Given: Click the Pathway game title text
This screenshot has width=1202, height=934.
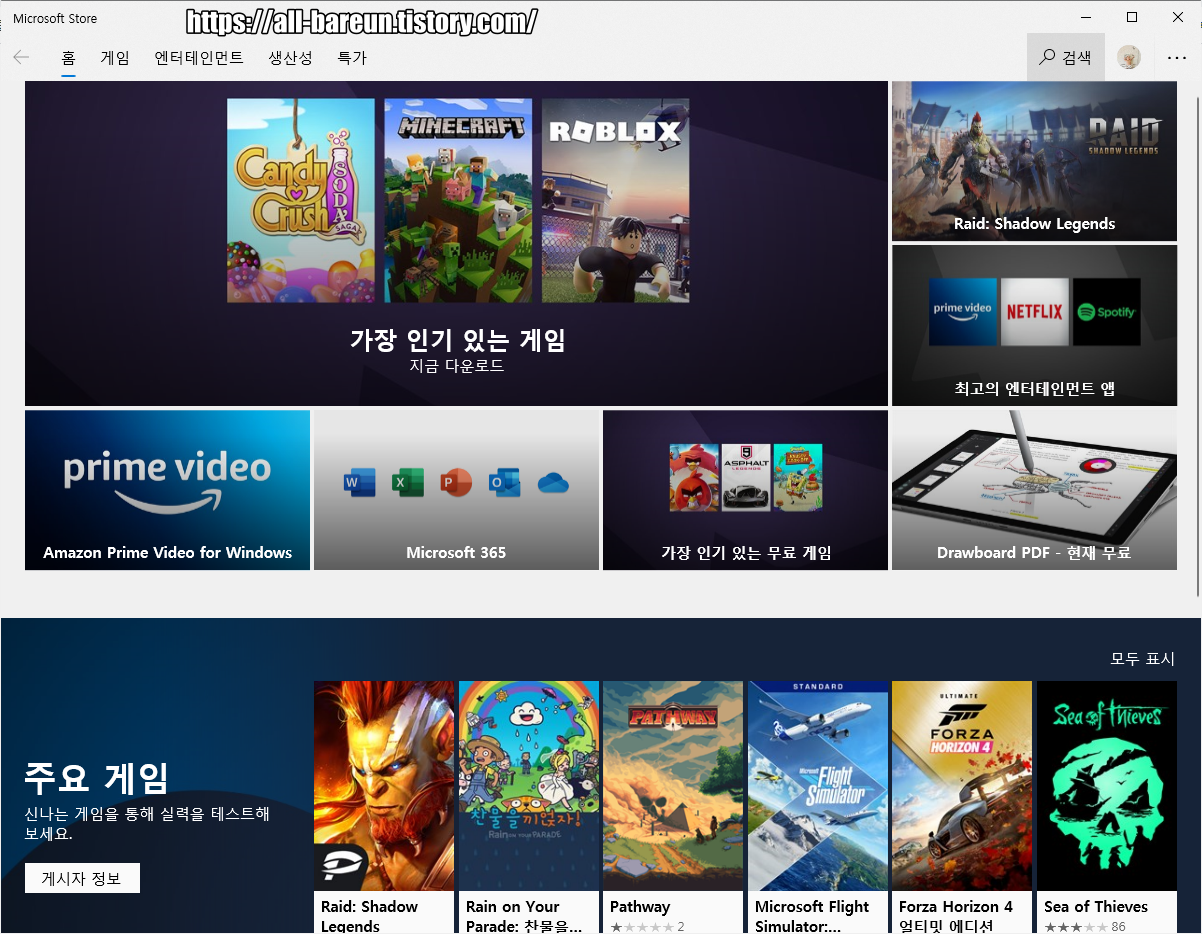Looking at the screenshot, I should (640, 907).
